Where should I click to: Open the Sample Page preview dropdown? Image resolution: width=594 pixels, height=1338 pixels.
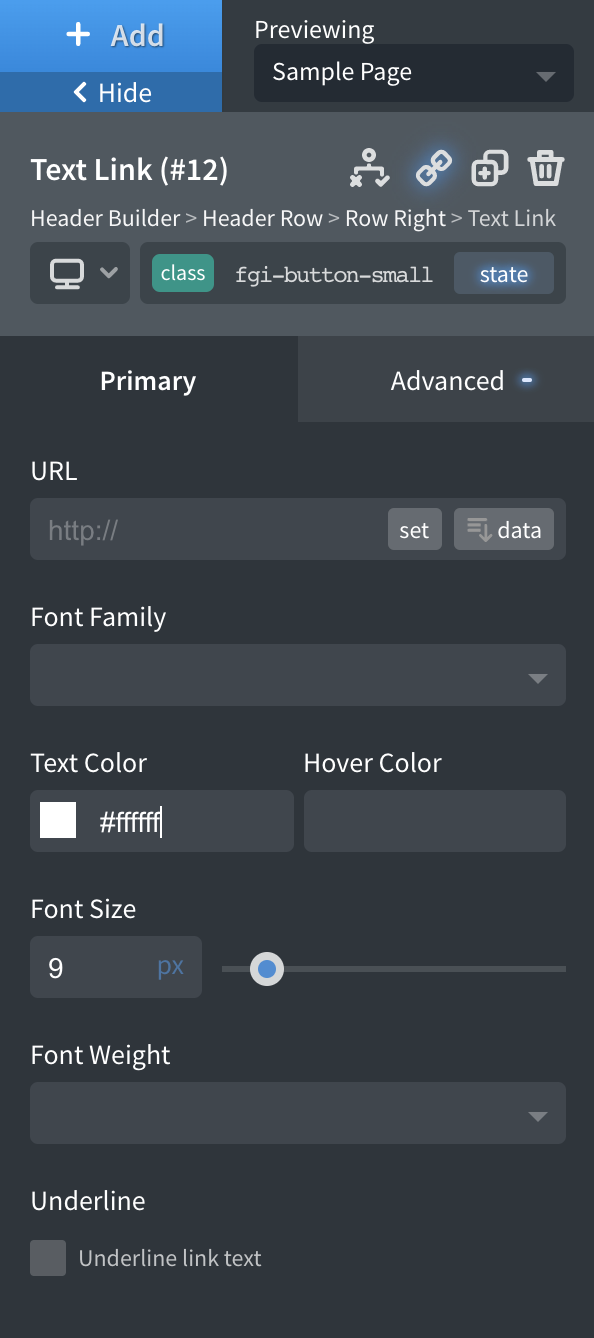(413, 72)
